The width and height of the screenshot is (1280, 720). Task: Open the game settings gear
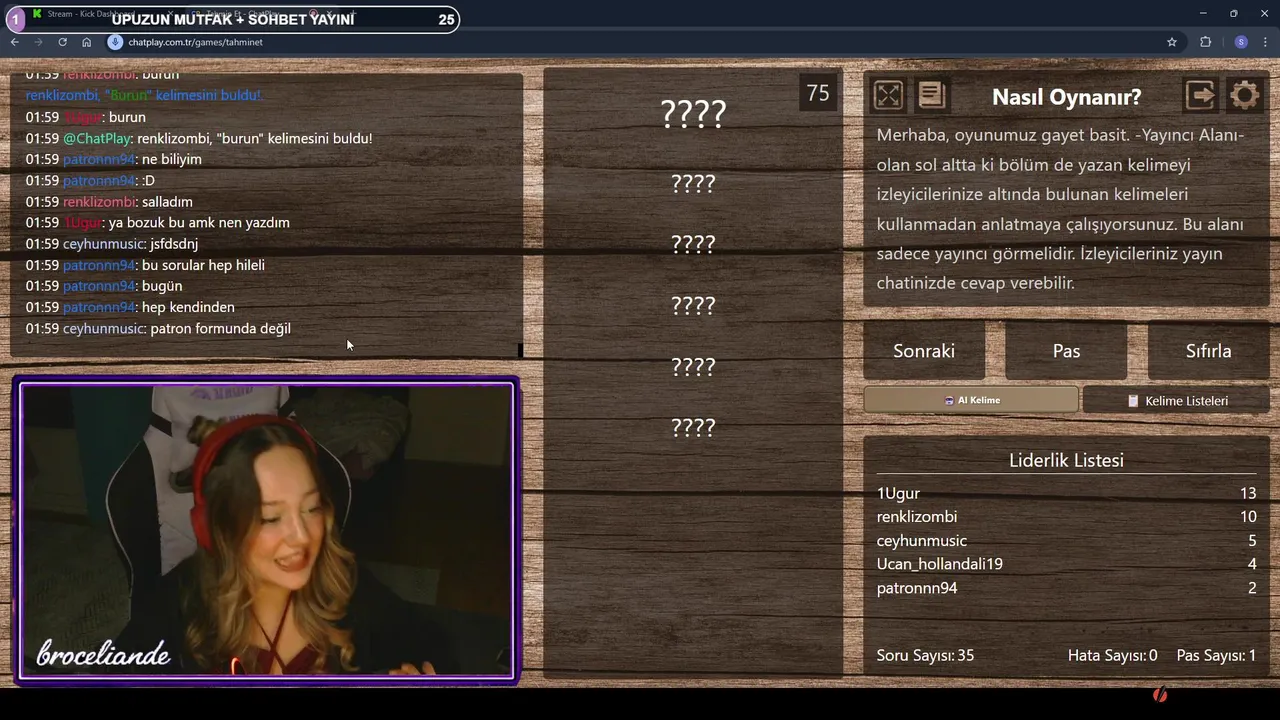(x=1244, y=95)
